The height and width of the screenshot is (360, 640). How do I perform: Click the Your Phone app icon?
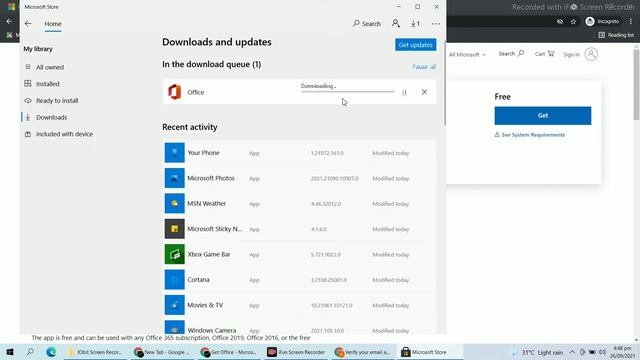click(175, 153)
